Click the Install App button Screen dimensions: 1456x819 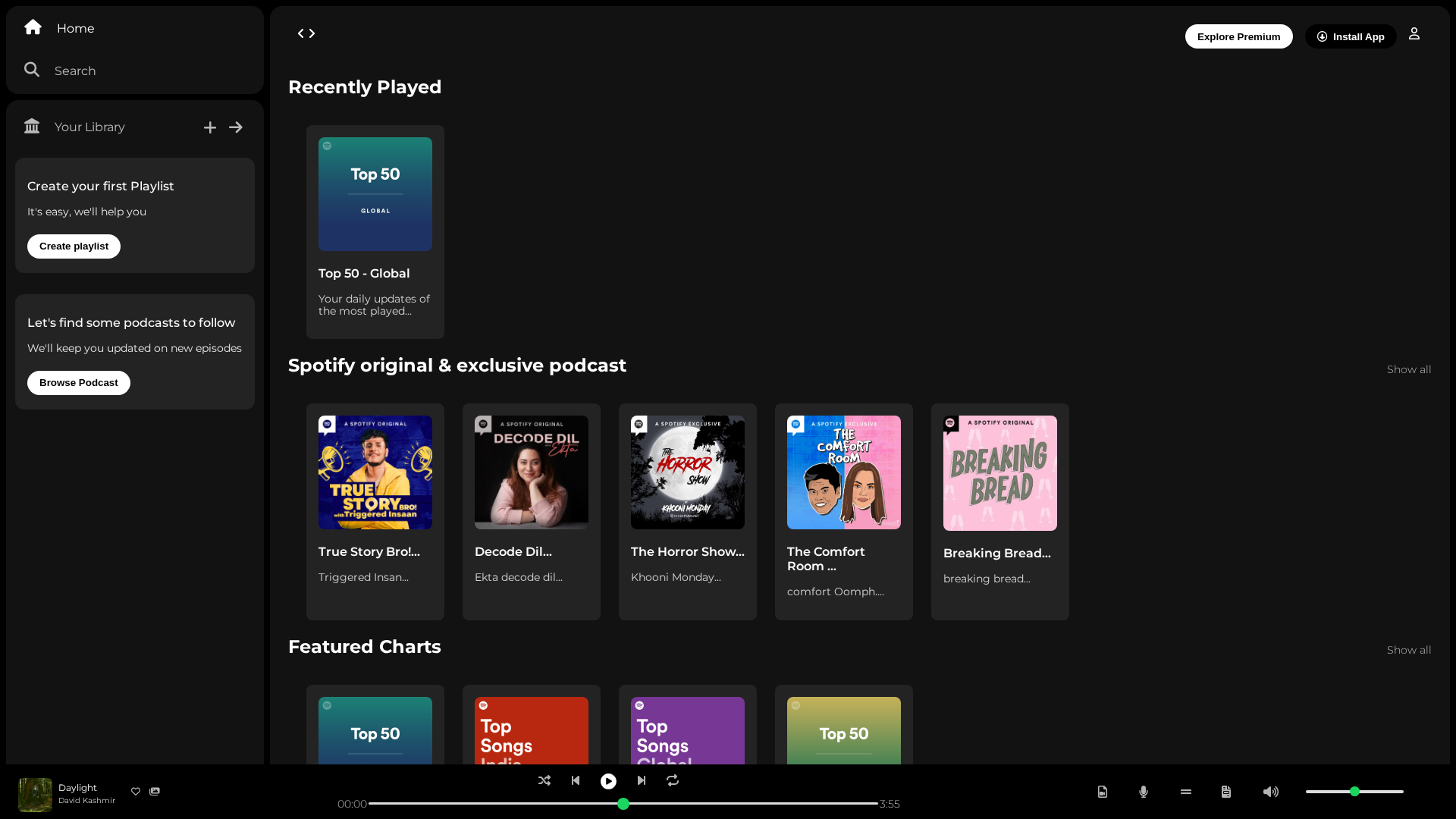click(1351, 36)
